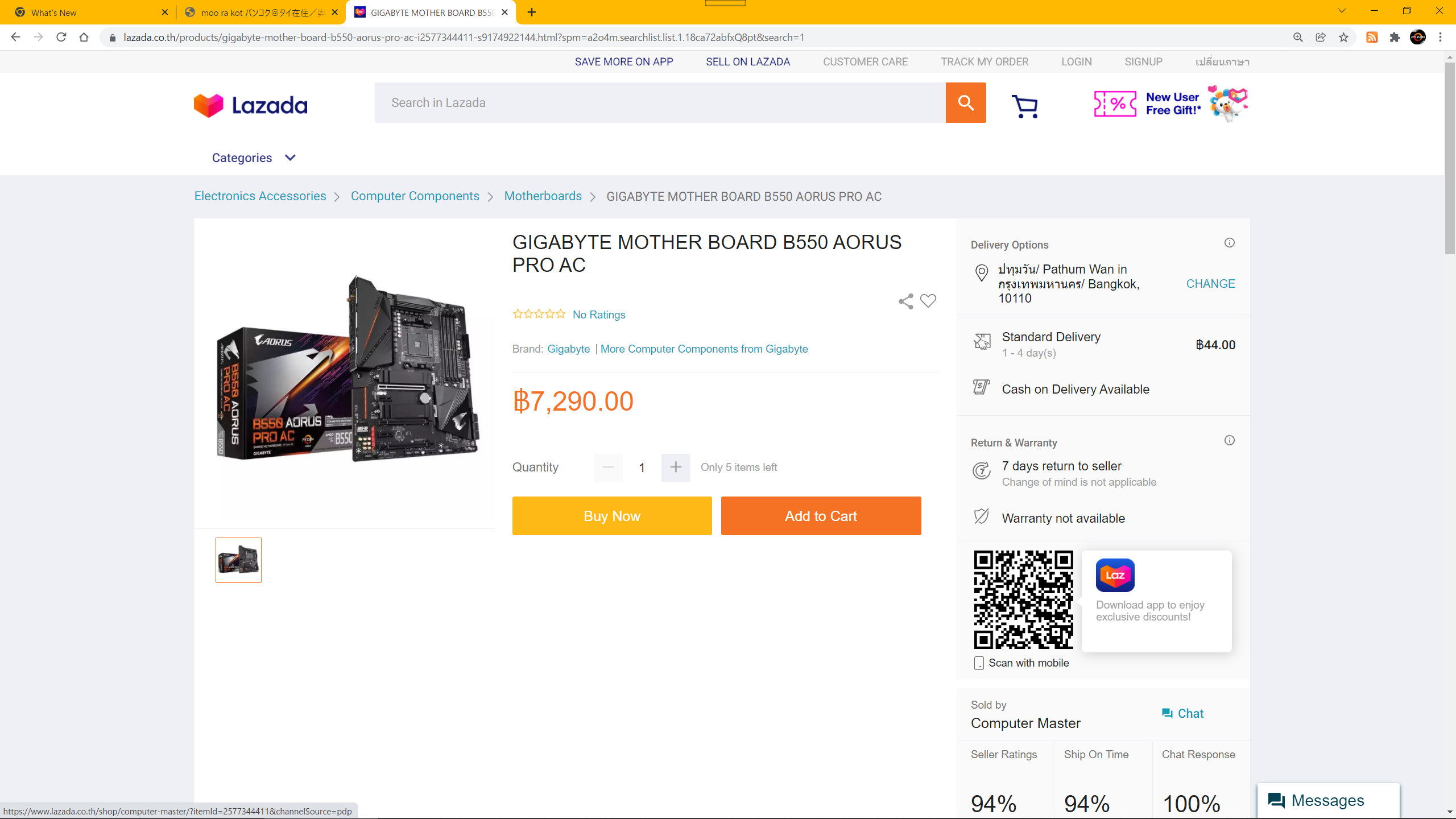Click the New User Free Gift voucher icon

1115,104
